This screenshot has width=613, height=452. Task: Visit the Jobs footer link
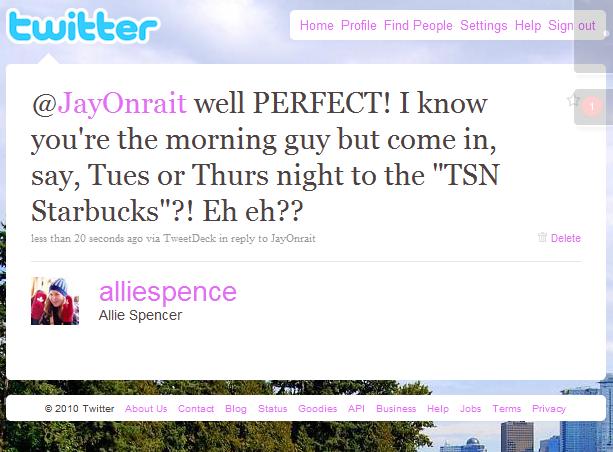[x=470, y=409]
